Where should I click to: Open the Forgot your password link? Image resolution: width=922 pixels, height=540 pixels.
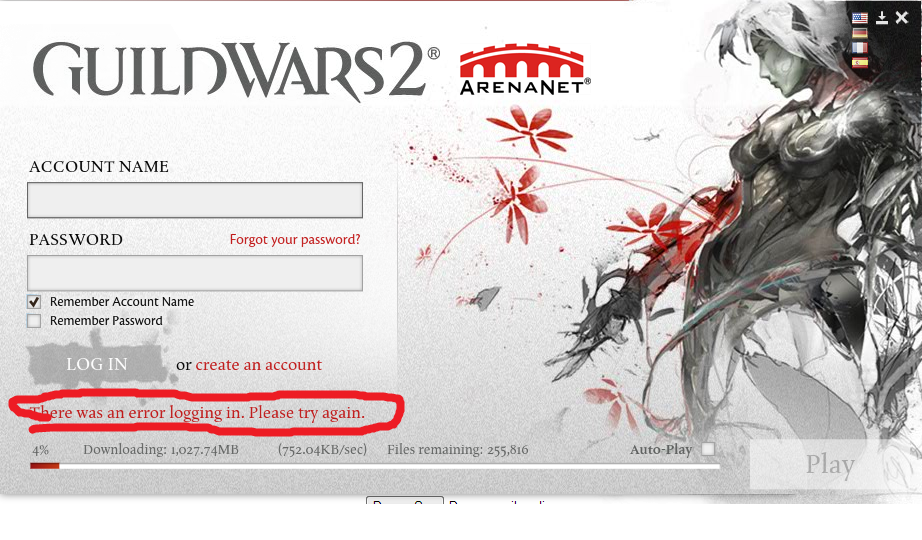[295, 240]
